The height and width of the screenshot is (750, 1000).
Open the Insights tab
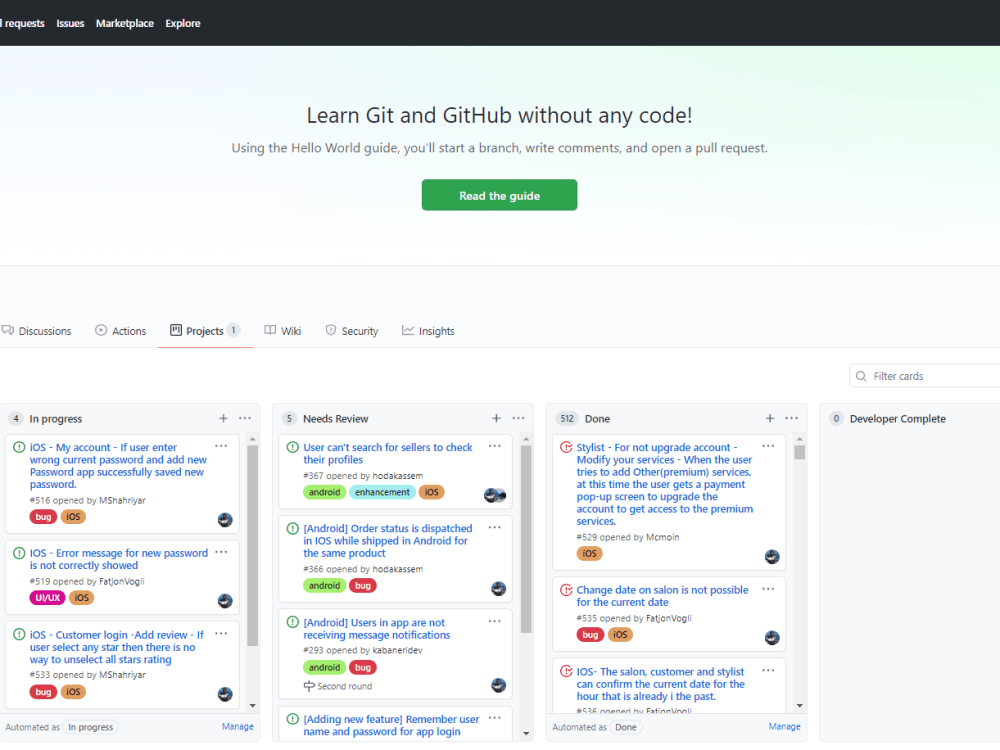[428, 331]
